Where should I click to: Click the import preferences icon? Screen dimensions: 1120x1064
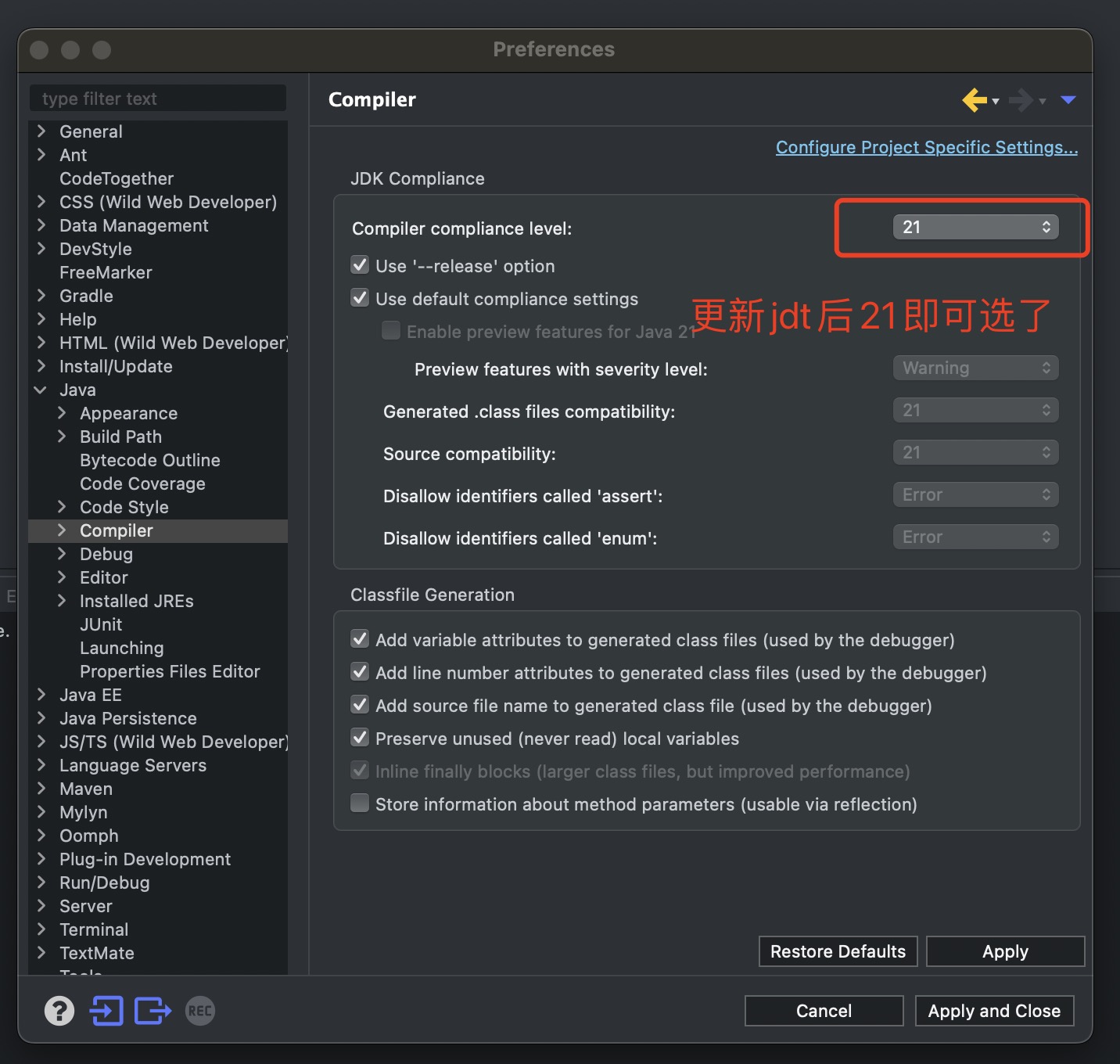(107, 1011)
